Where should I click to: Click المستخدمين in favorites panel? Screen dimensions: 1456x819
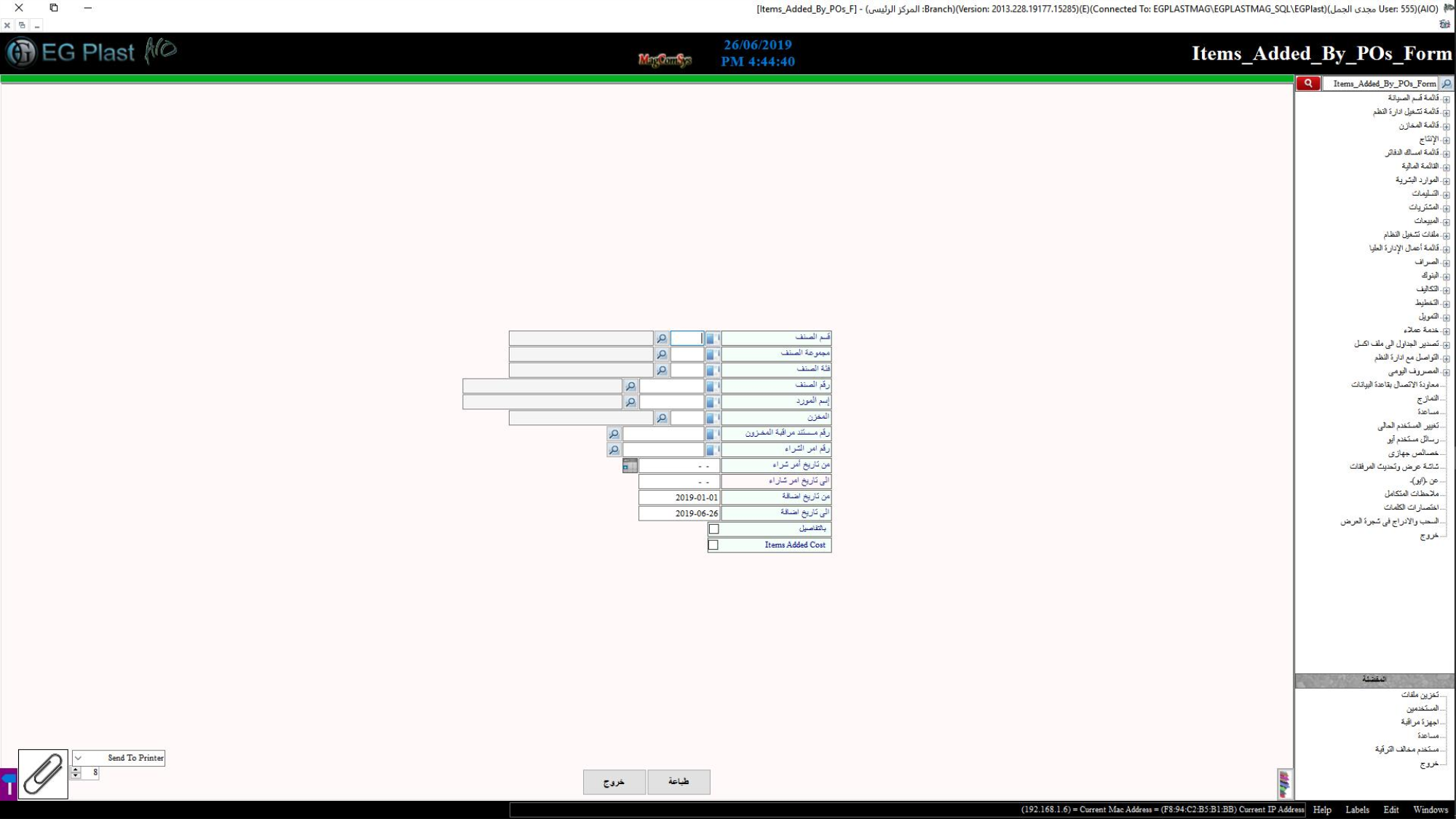(1423, 708)
